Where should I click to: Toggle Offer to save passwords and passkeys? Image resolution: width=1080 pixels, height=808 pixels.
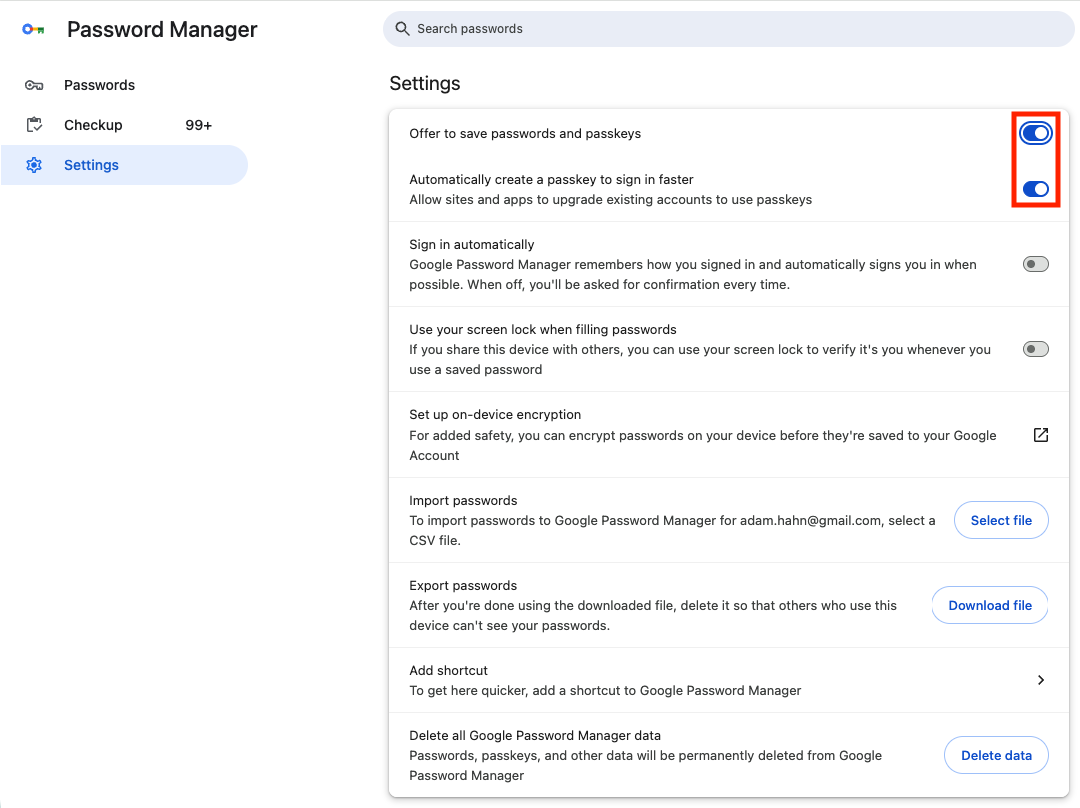tap(1035, 133)
